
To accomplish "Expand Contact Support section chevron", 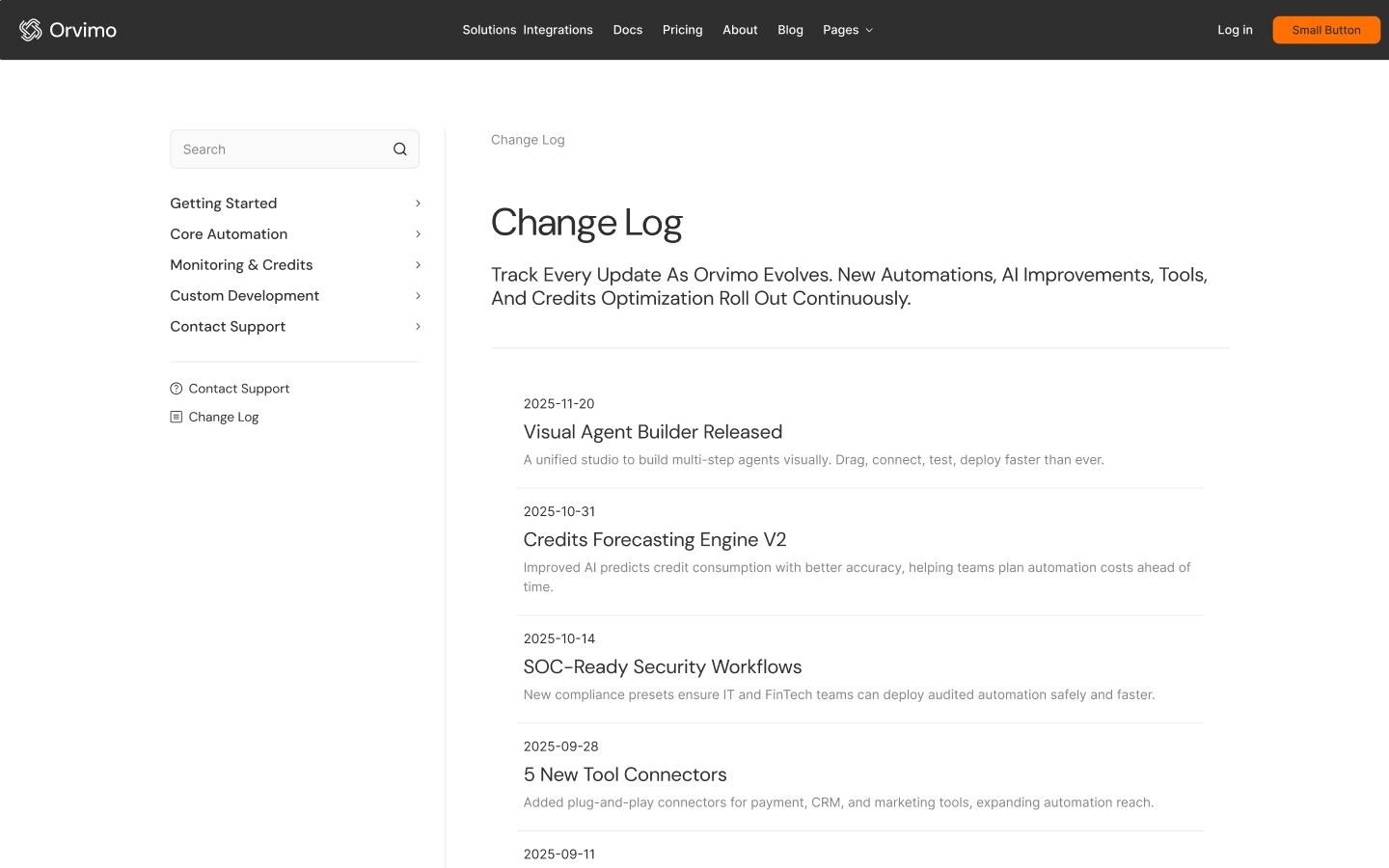I will click(418, 327).
